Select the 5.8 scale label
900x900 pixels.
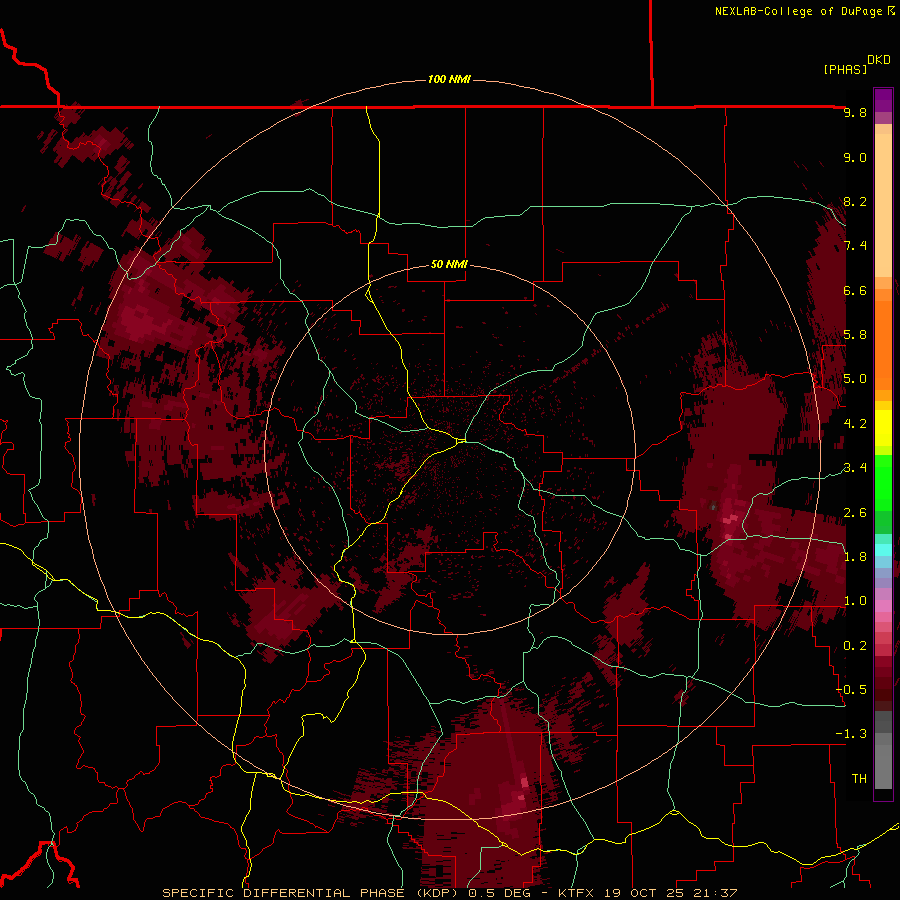[855, 335]
